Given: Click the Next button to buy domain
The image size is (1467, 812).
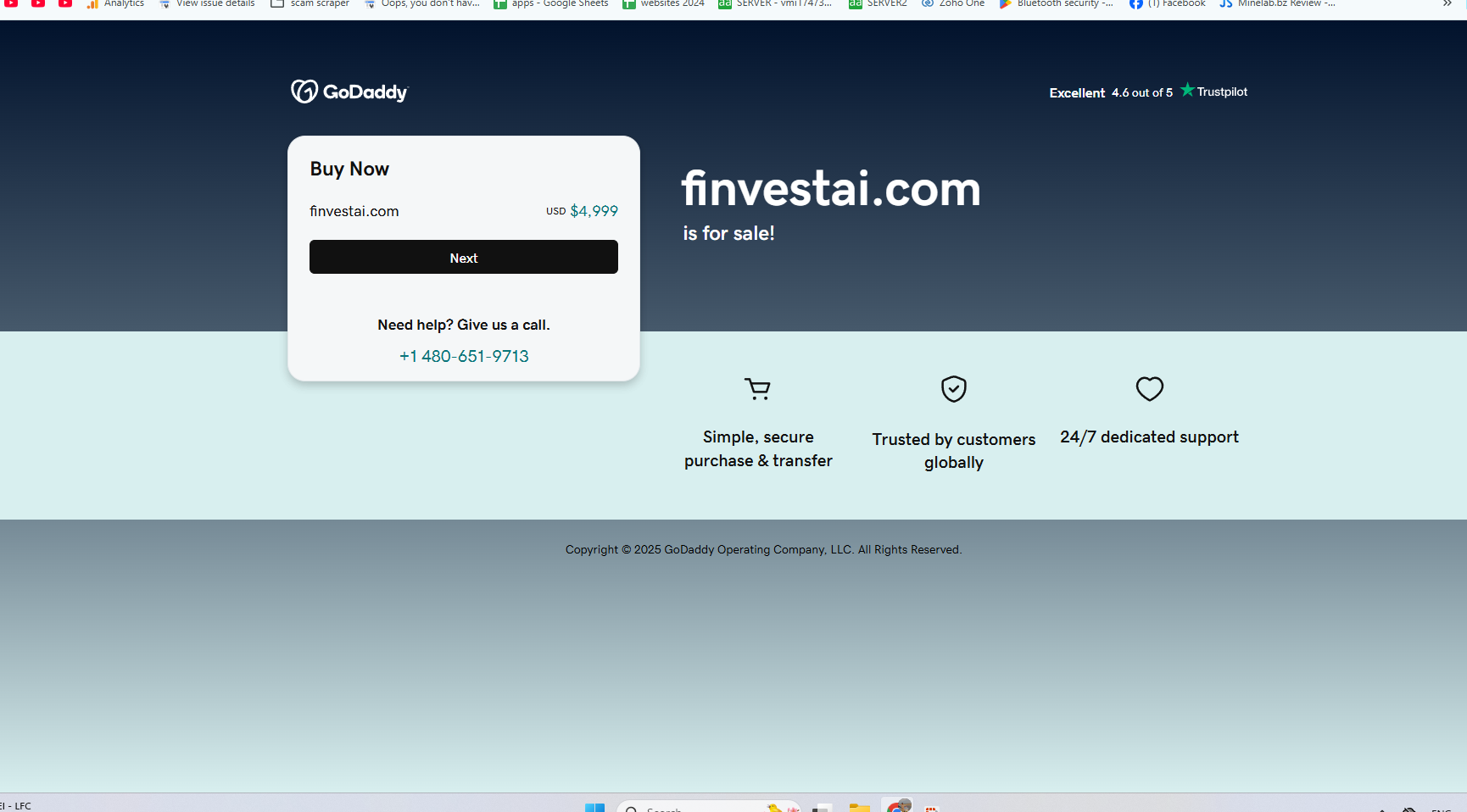Looking at the screenshot, I should (x=464, y=257).
